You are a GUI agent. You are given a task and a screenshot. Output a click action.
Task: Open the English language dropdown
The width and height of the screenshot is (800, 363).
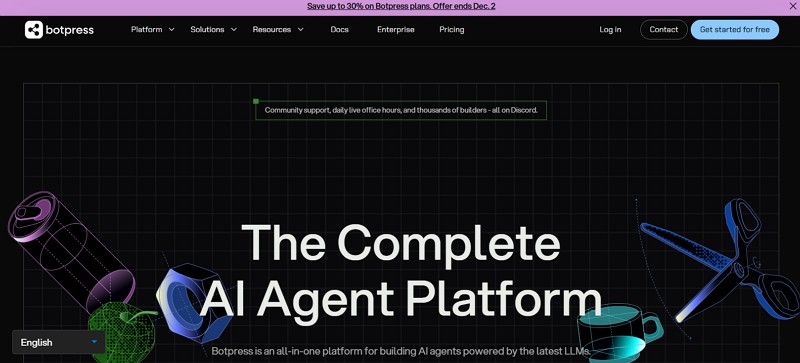[x=59, y=342]
